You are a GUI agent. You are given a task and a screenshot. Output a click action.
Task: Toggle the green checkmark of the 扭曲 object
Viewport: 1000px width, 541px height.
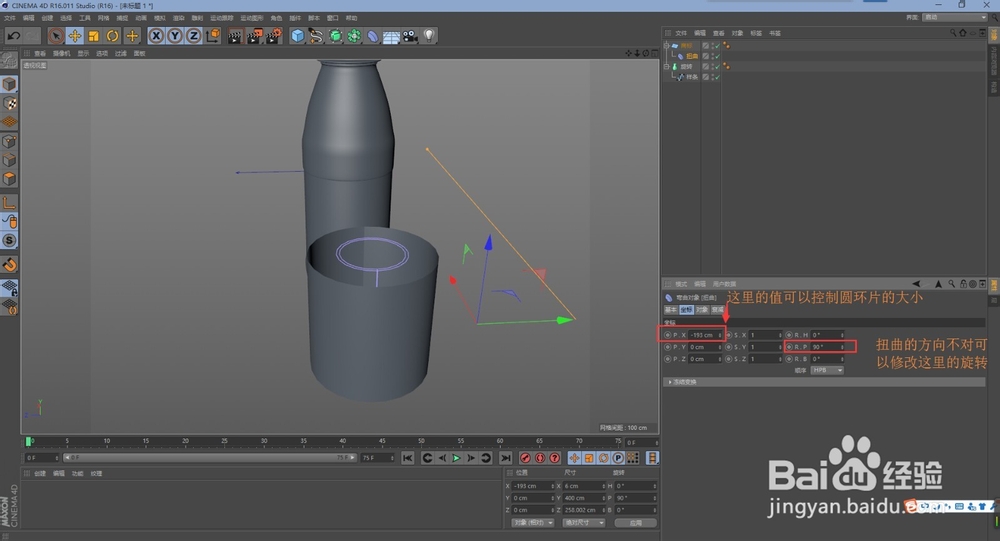[x=715, y=56]
